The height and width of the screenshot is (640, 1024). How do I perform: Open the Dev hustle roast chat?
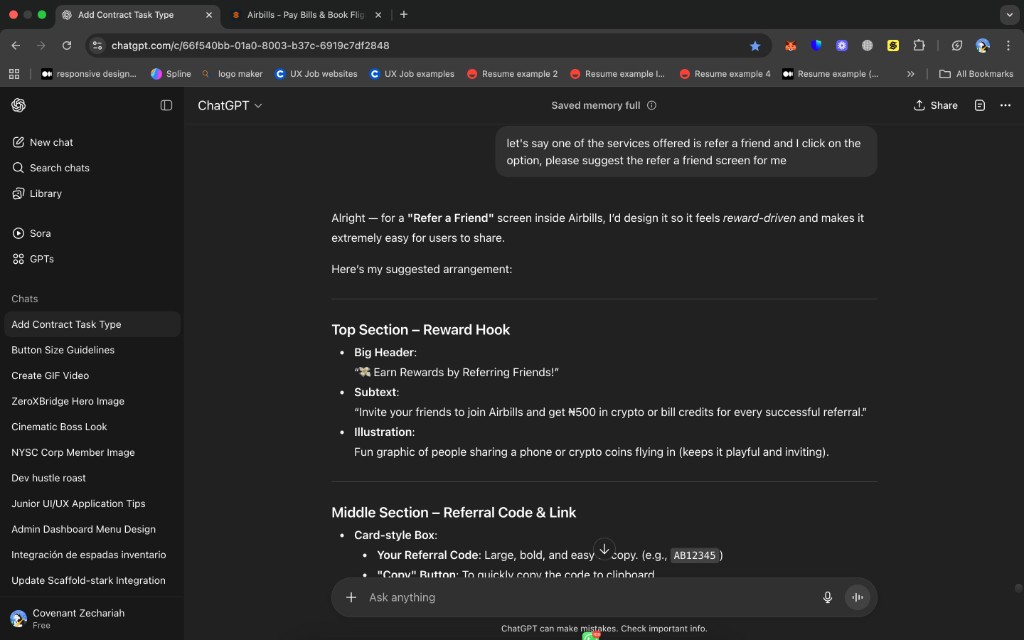tap(92, 478)
